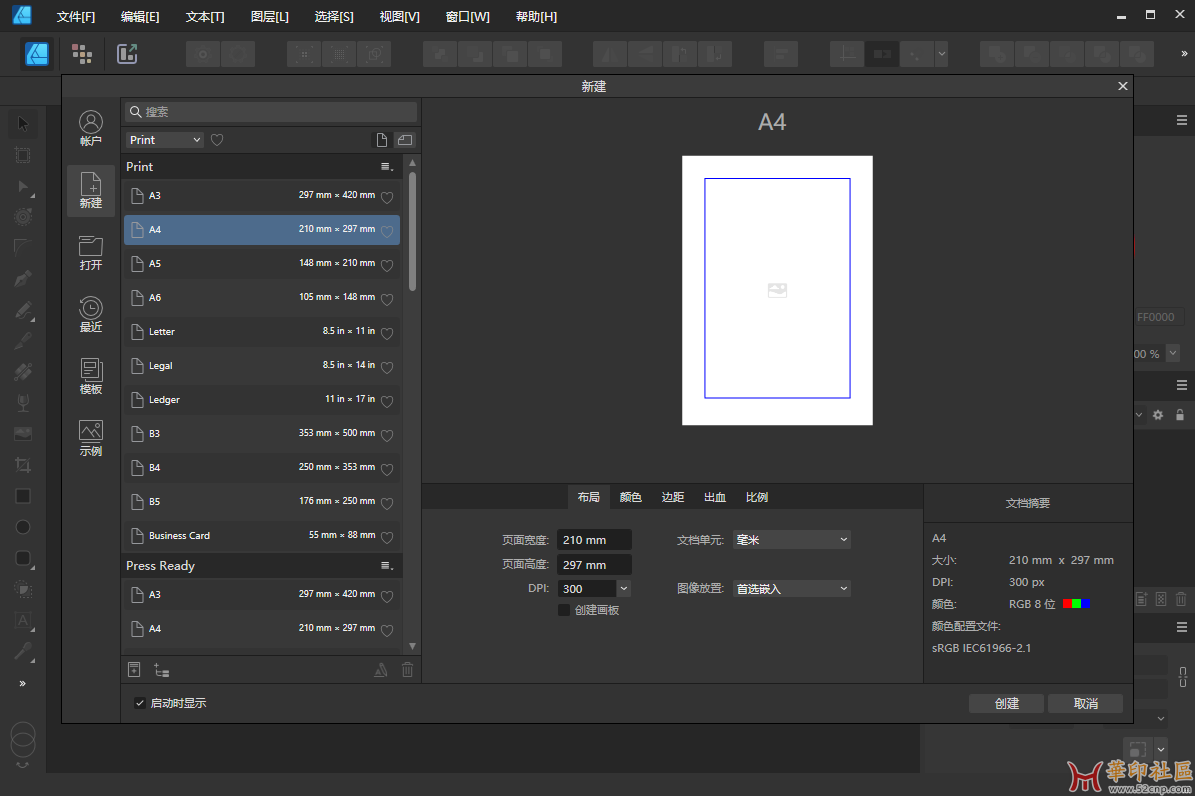Click the preset list scrollbar thumb
Image resolution: width=1195 pixels, height=796 pixels.
[x=412, y=232]
